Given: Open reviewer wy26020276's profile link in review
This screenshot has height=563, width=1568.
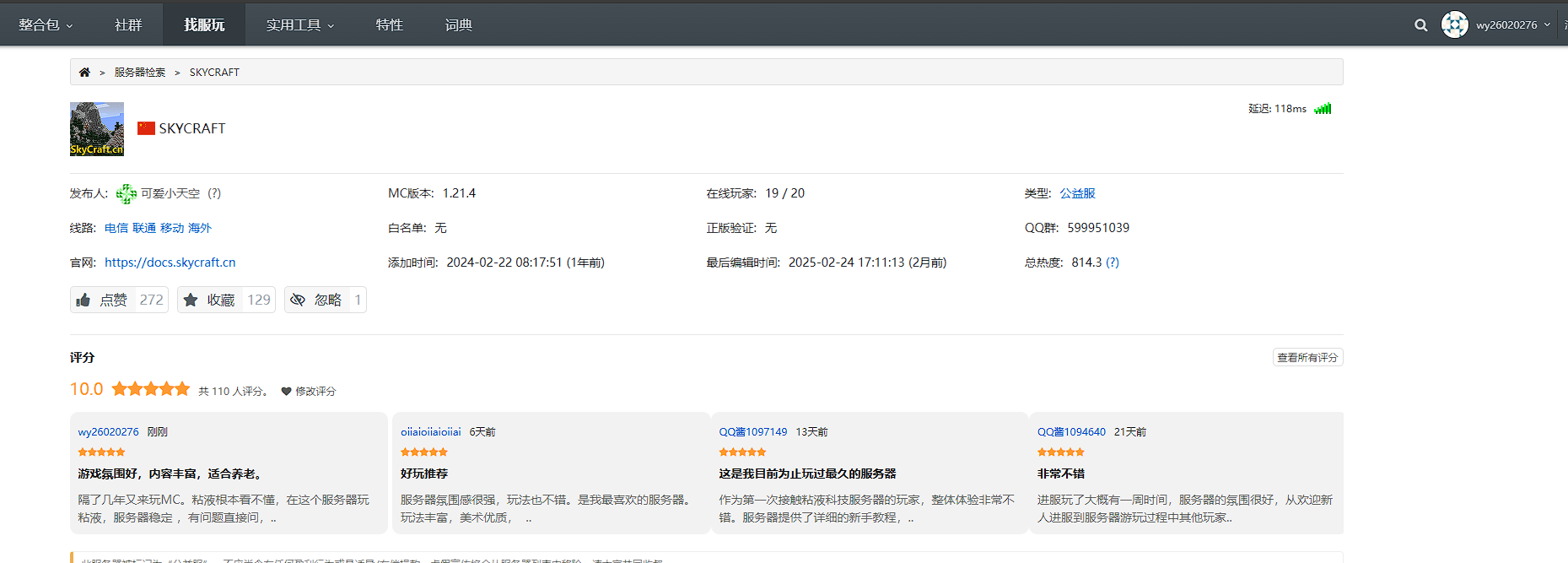Looking at the screenshot, I should point(109,432).
